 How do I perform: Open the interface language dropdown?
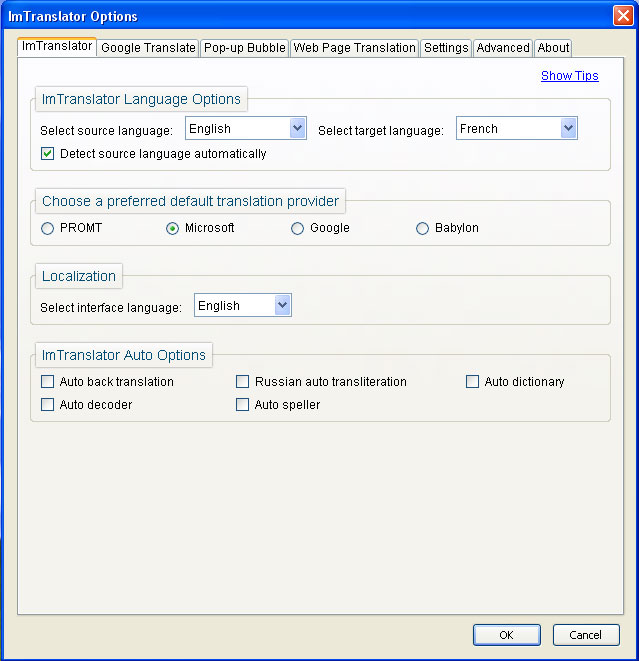point(243,305)
